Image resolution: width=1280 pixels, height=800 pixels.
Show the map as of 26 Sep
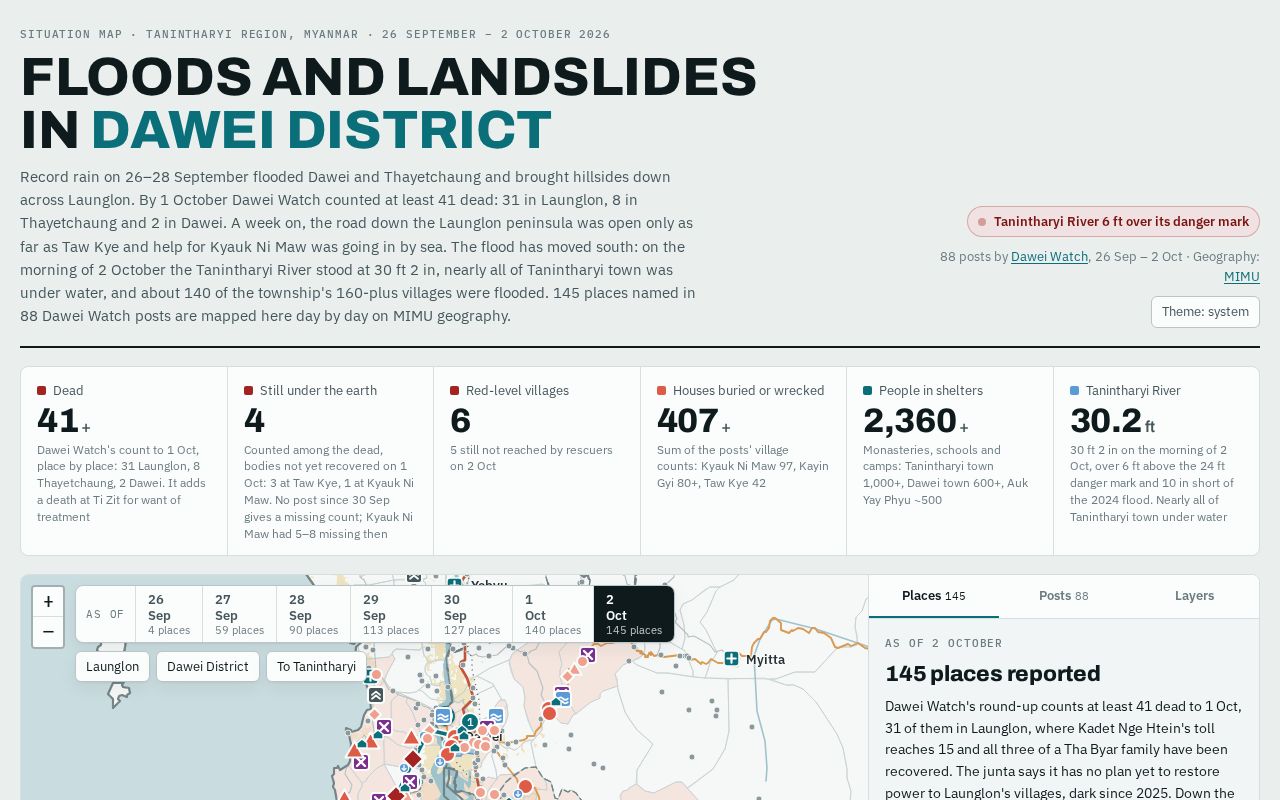tap(169, 614)
